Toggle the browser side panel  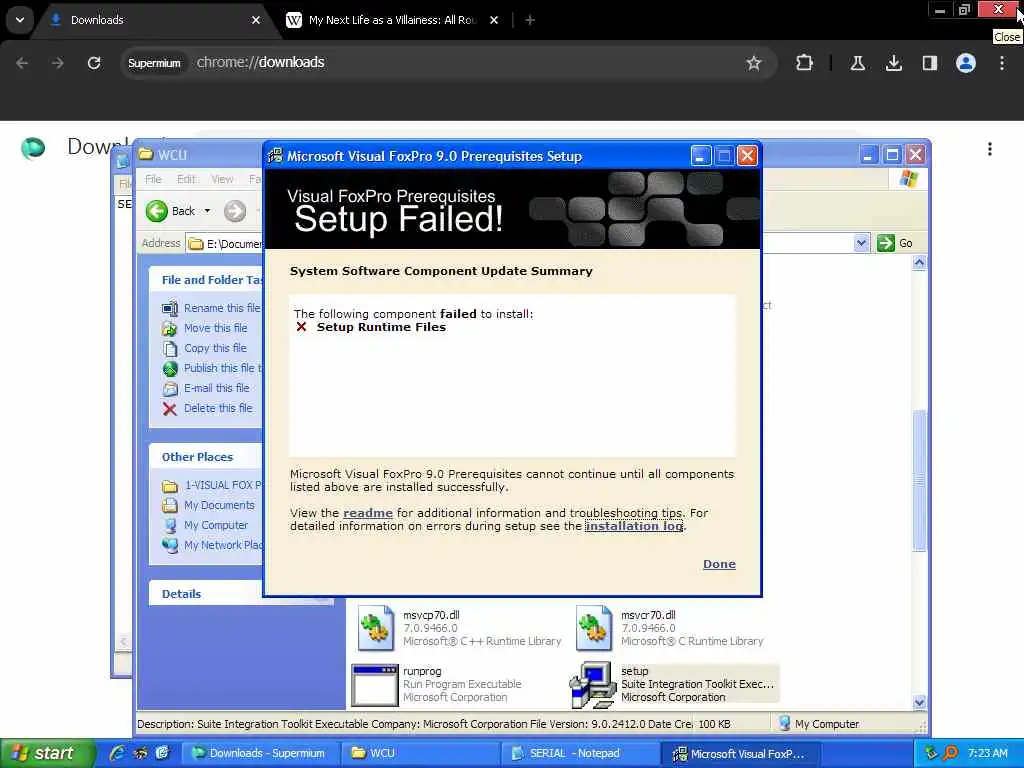tap(929, 63)
